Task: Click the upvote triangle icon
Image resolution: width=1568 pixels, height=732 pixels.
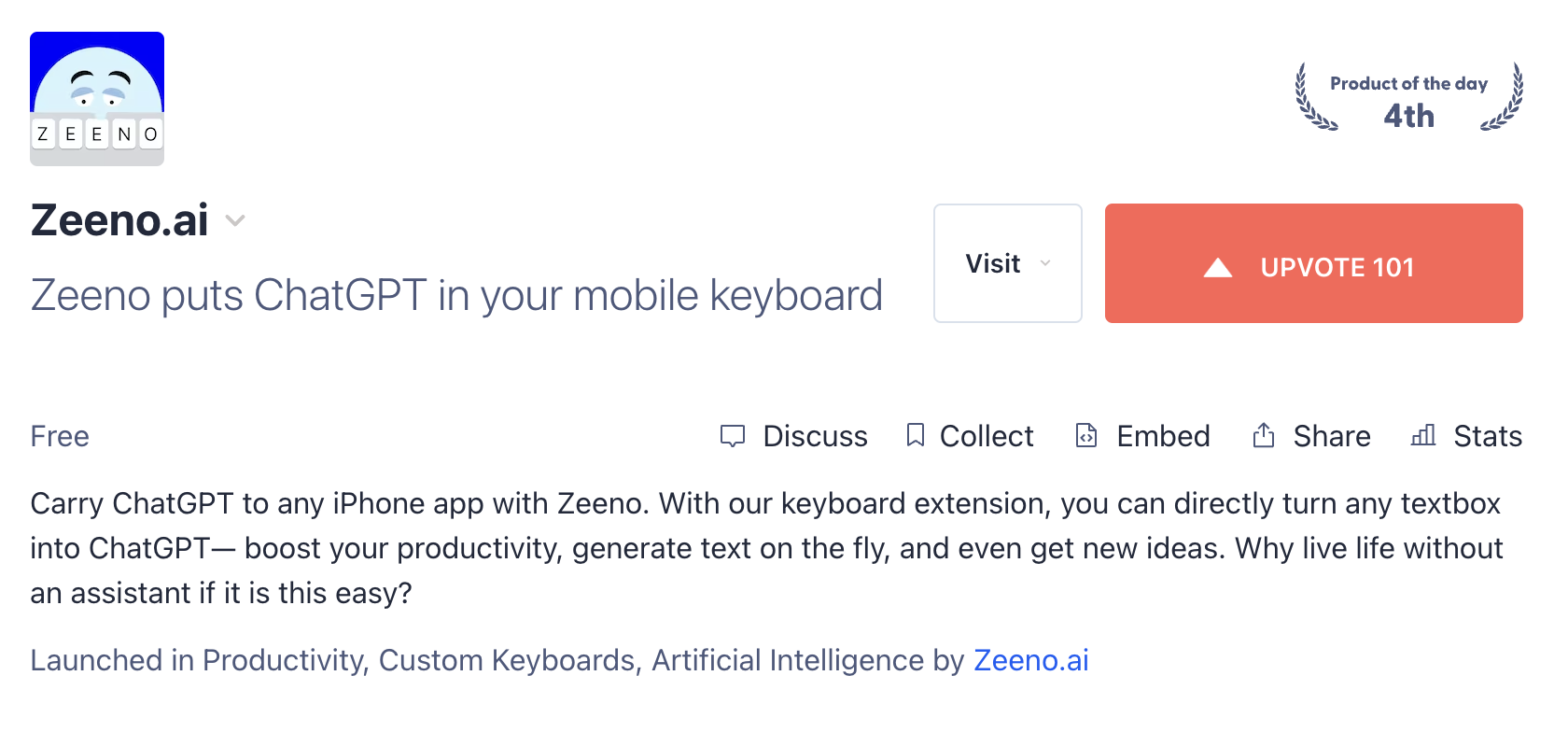Action: [x=1218, y=268]
